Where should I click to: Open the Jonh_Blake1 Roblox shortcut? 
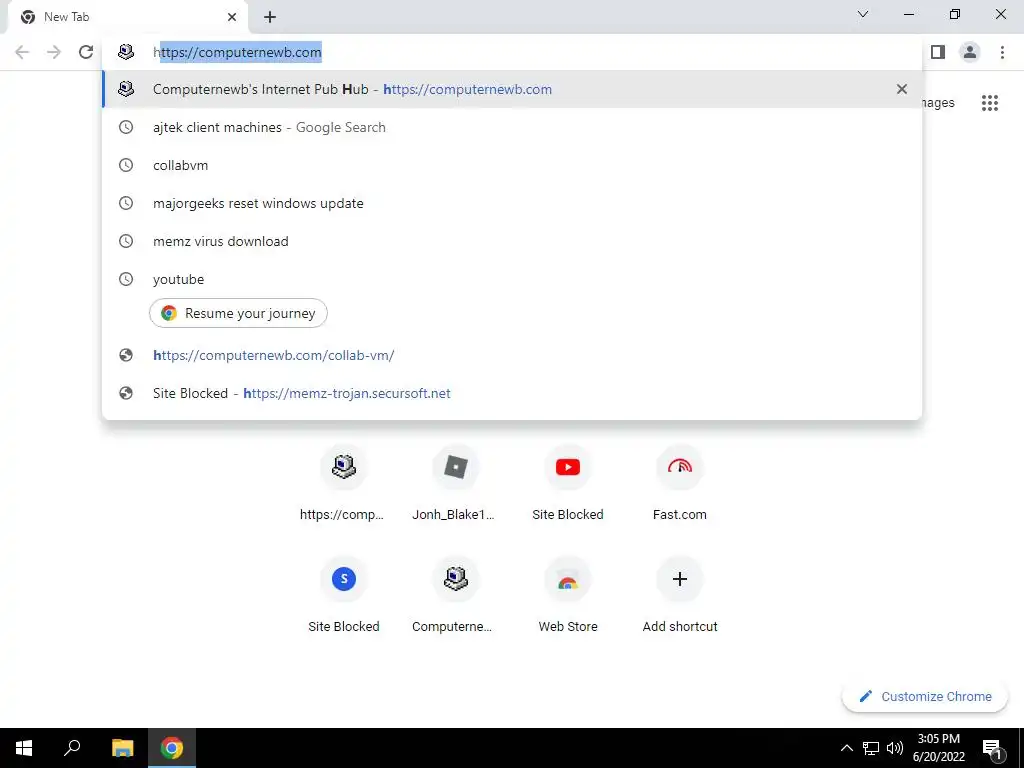point(455,485)
